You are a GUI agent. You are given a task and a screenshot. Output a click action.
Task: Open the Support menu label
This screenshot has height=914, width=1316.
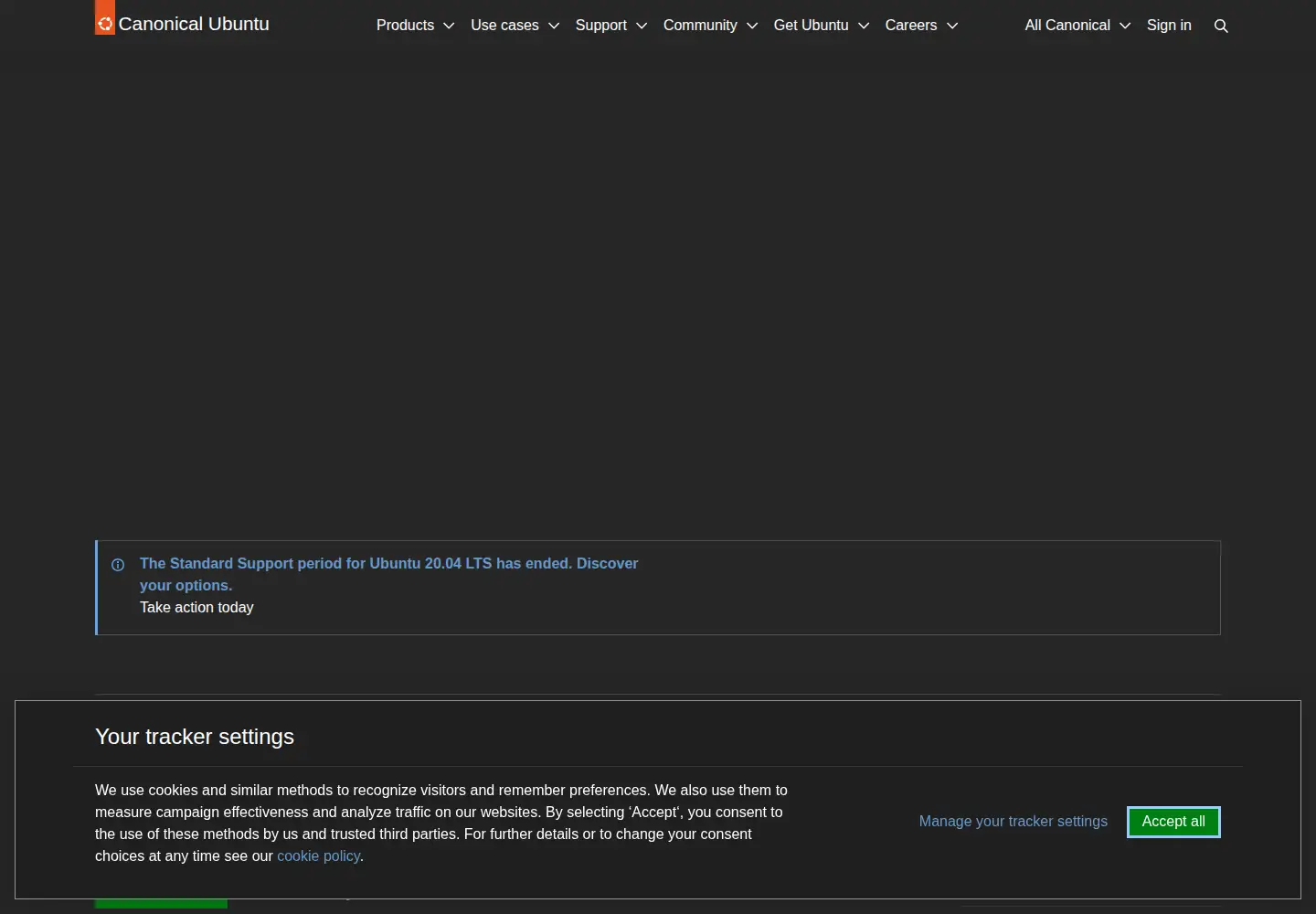[x=601, y=26]
